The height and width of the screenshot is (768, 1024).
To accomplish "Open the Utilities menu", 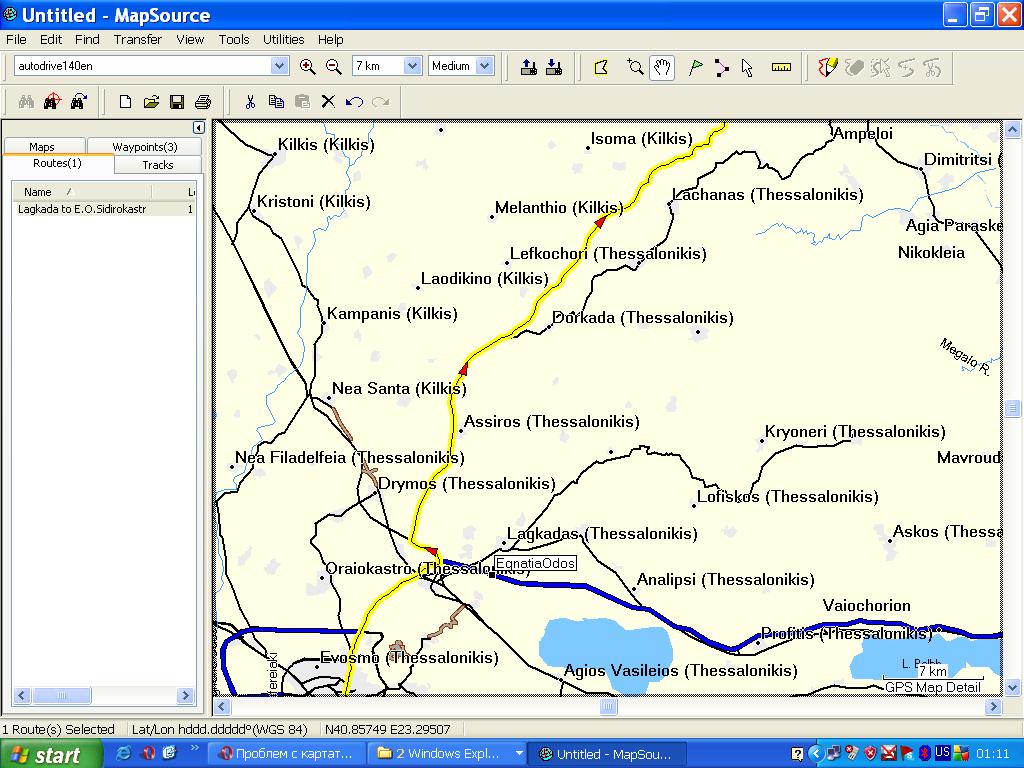I will (283, 40).
